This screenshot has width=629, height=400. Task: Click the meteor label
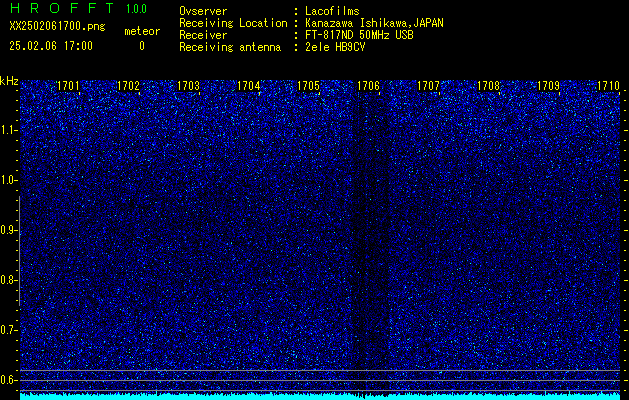coord(142,31)
